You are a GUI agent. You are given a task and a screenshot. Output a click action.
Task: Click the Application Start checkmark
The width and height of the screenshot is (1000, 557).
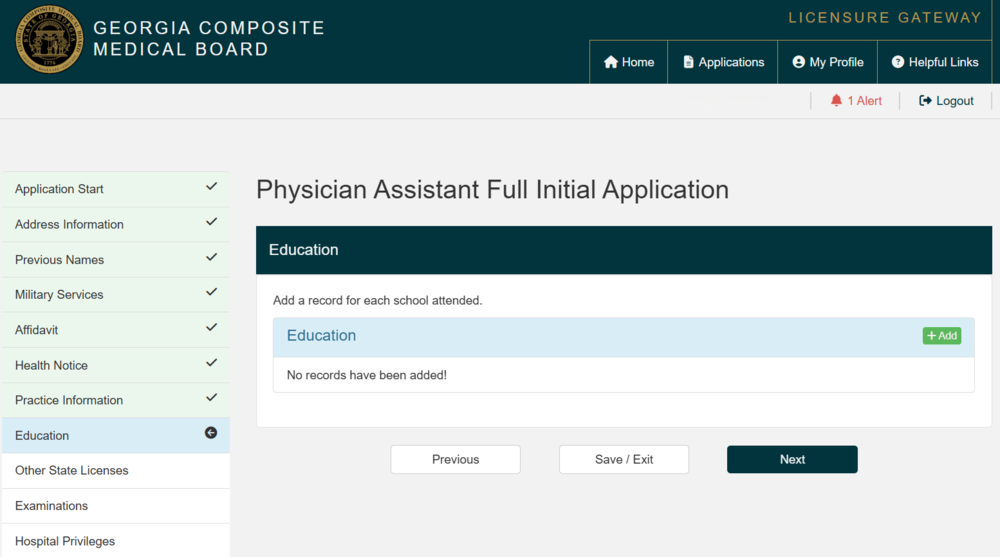(x=211, y=187)
